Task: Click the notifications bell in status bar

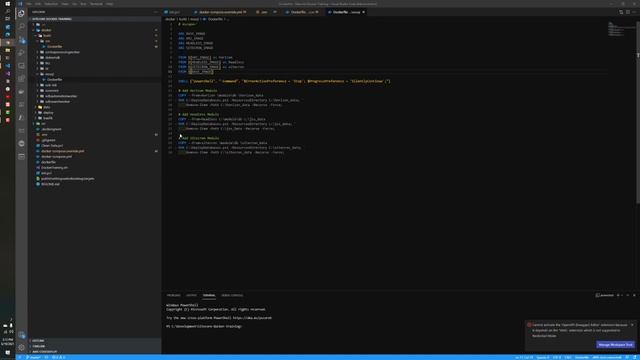Action: pyautogui.click(x=635, y=358)
